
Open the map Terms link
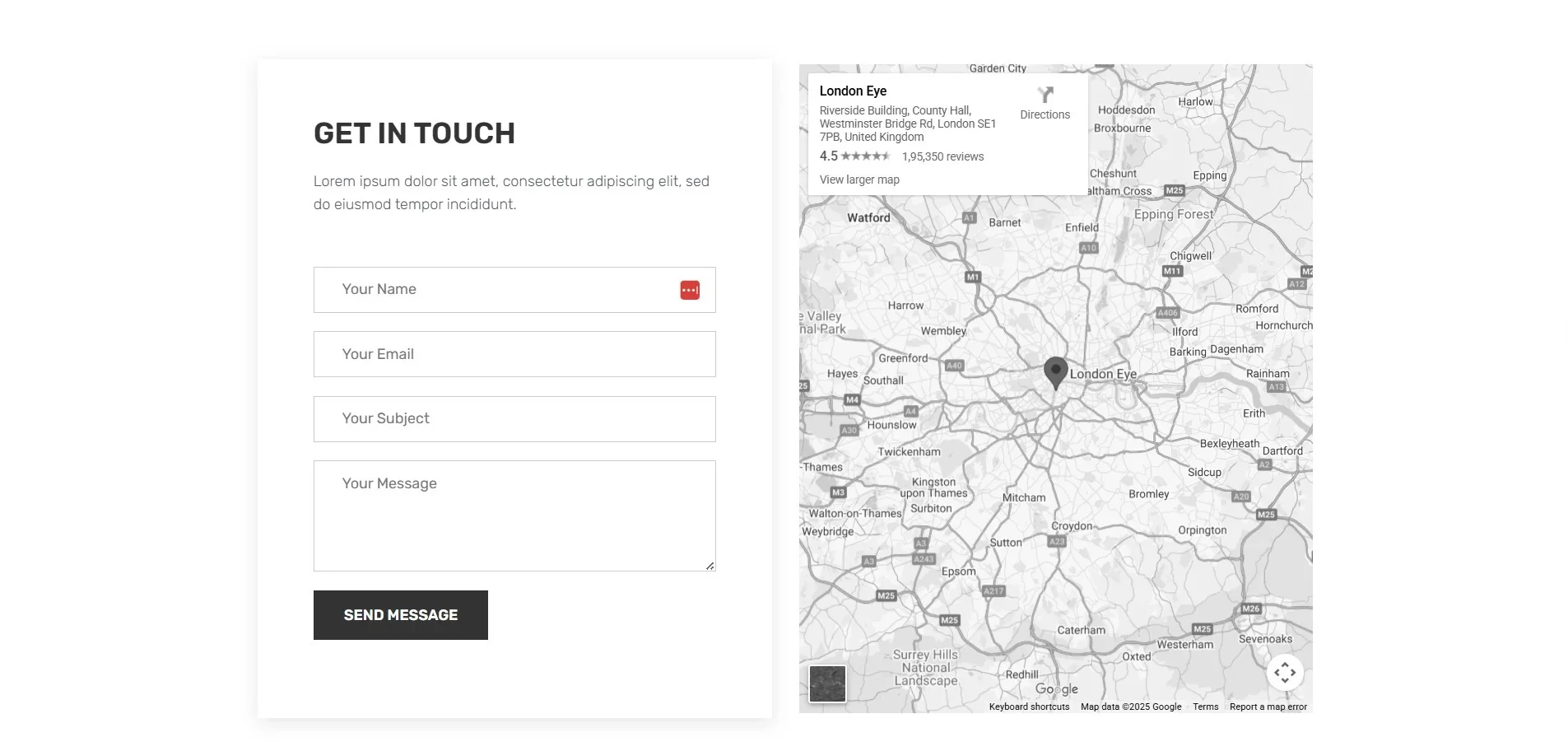pyautogui.click(x=1205, y=707)
